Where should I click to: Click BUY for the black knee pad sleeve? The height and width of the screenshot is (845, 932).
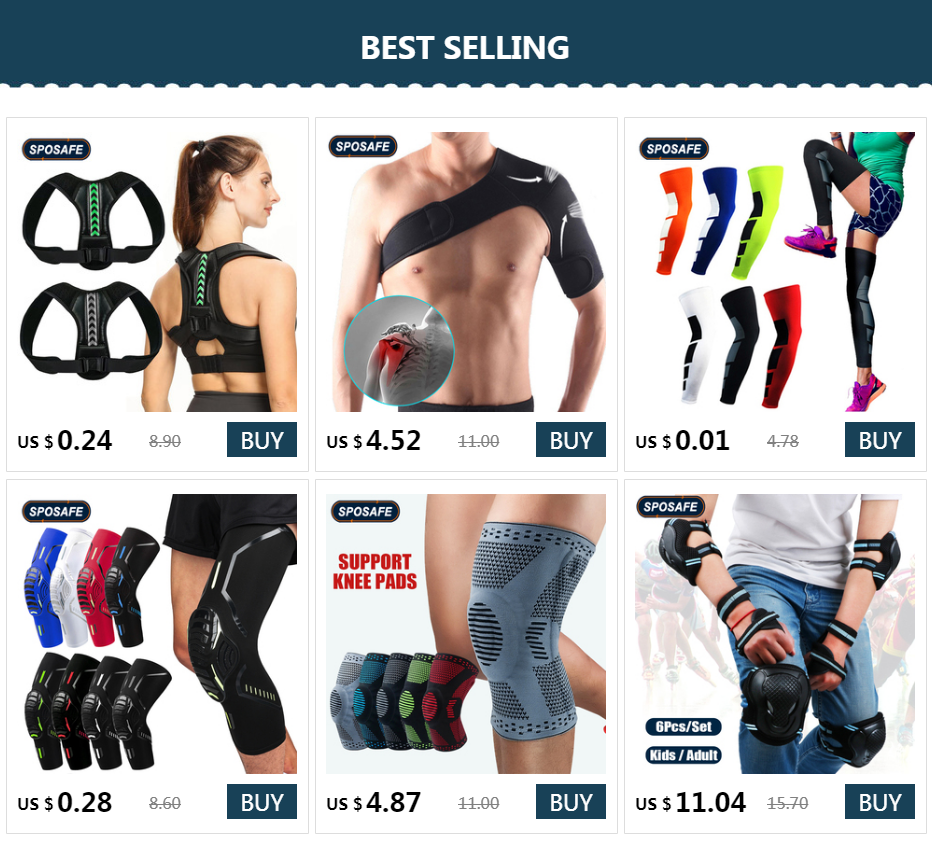pyautogui.click(x=262, y=802)
